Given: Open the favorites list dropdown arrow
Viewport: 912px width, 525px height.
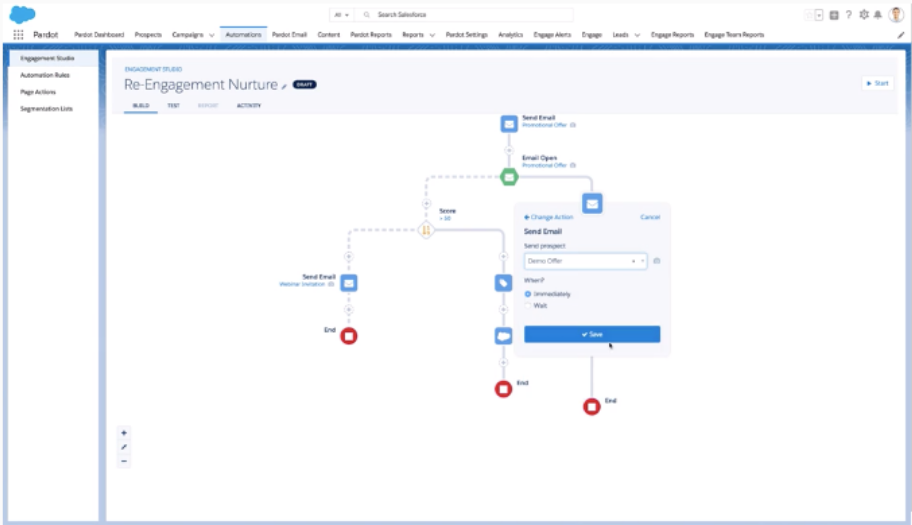Looking at the screenshot, I should click(819, 15).
